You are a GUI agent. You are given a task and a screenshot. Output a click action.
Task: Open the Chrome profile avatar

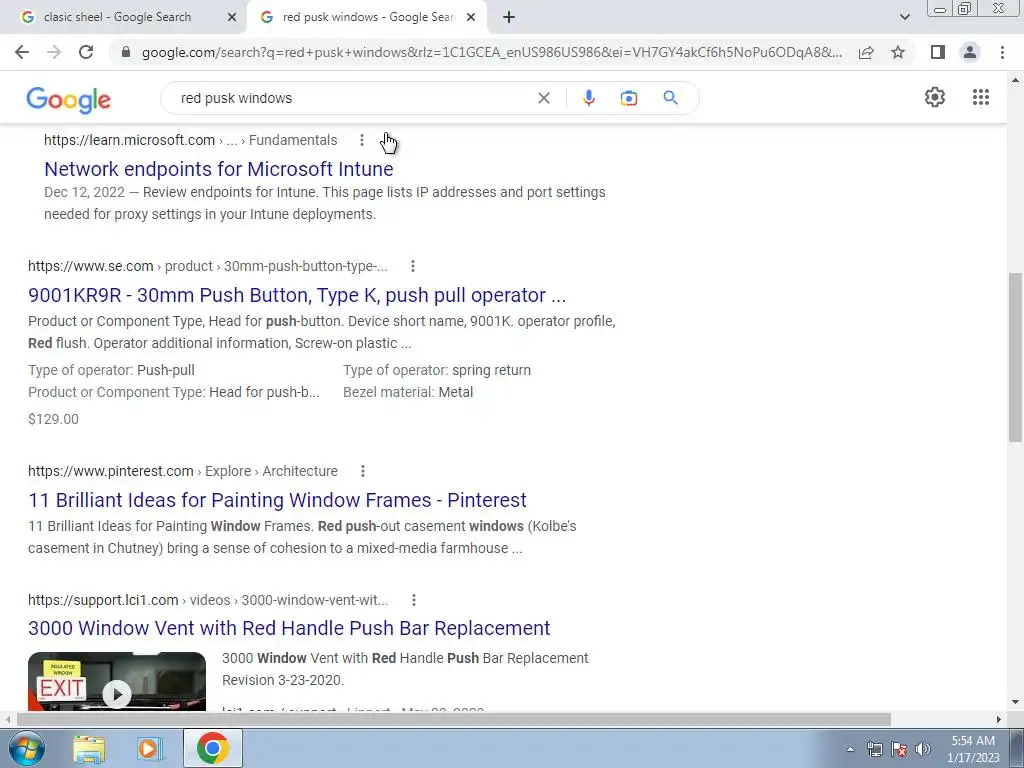(970, 52)
